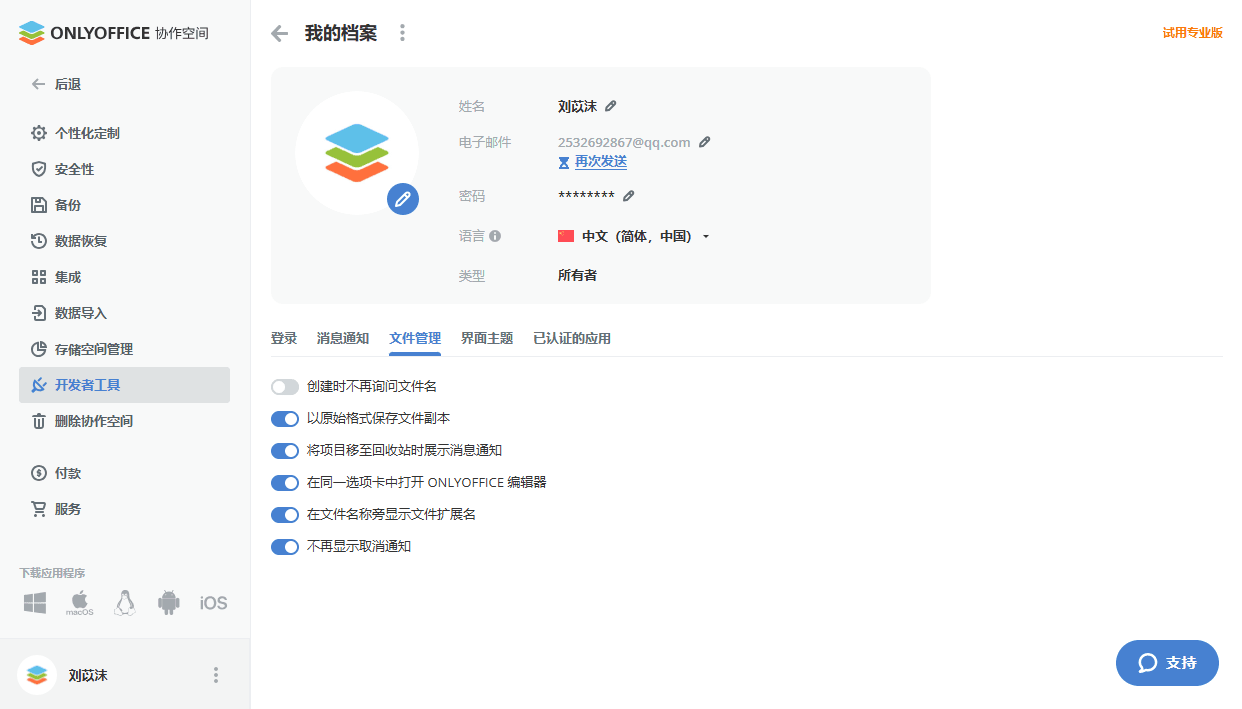Click the 集成 grid icon
Viewport: 1242px width, 709px height.
[x=39, y=277]
